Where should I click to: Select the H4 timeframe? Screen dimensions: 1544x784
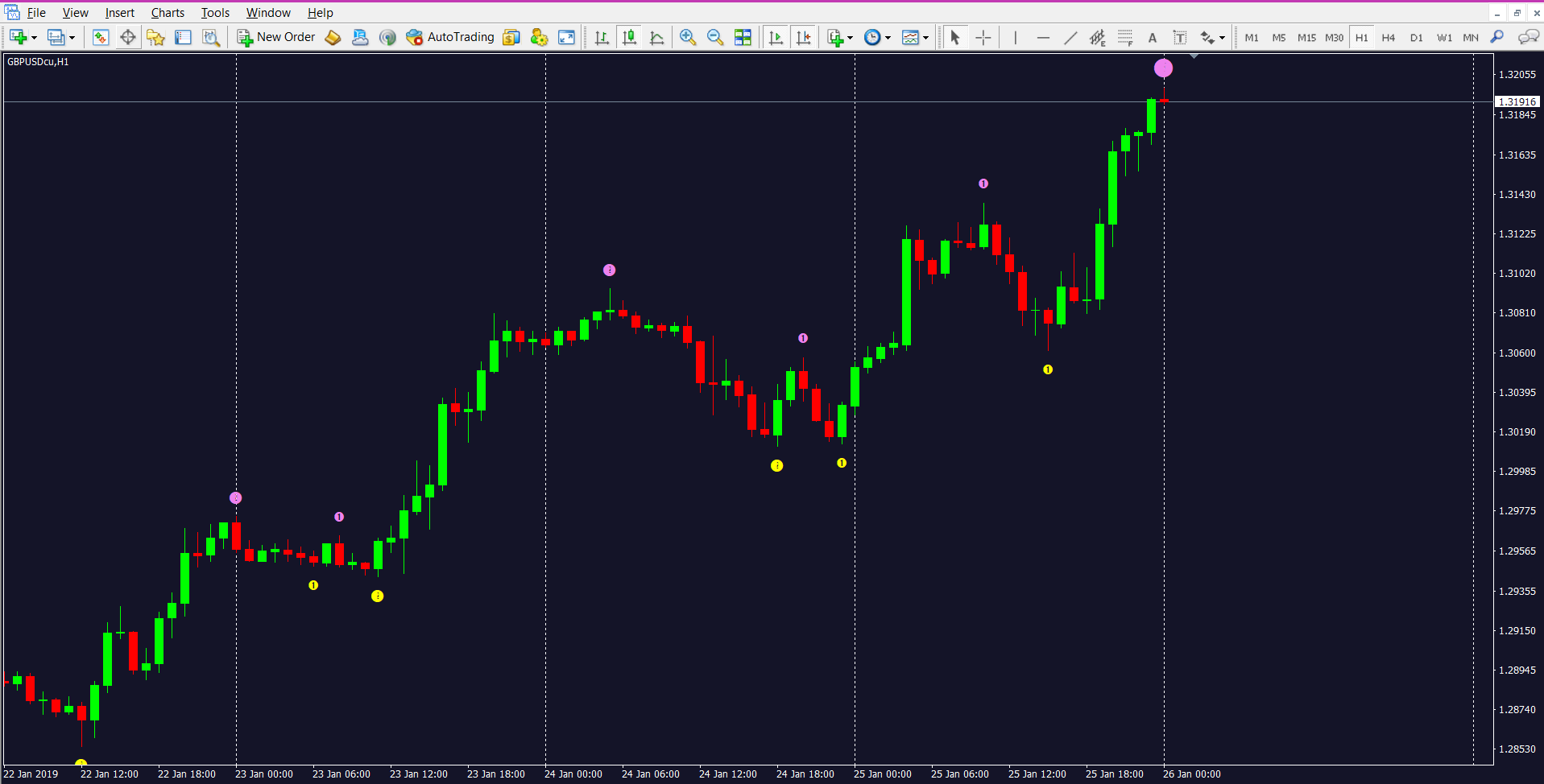(x=1389, y=38)
